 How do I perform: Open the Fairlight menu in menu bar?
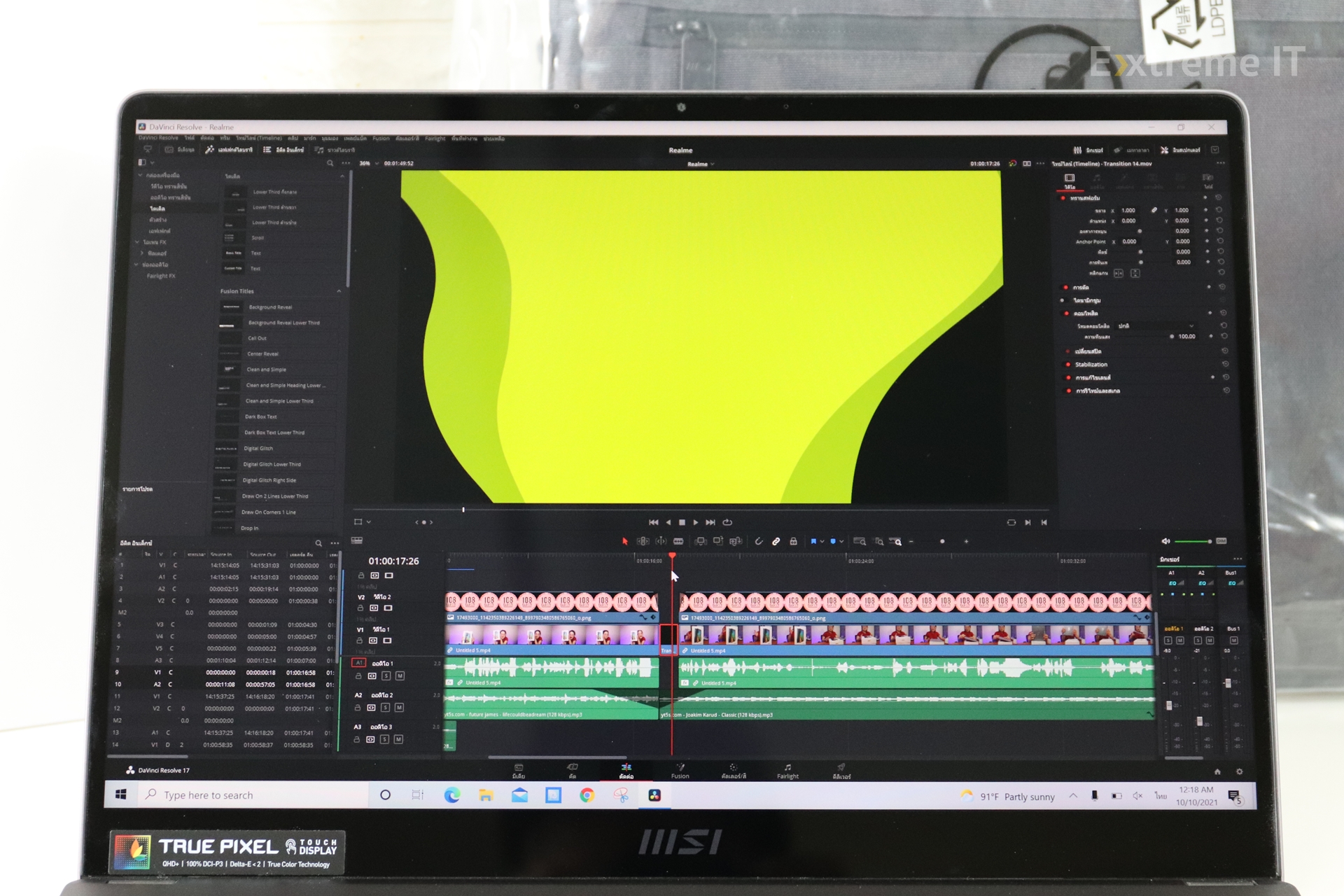click(435, 139)
